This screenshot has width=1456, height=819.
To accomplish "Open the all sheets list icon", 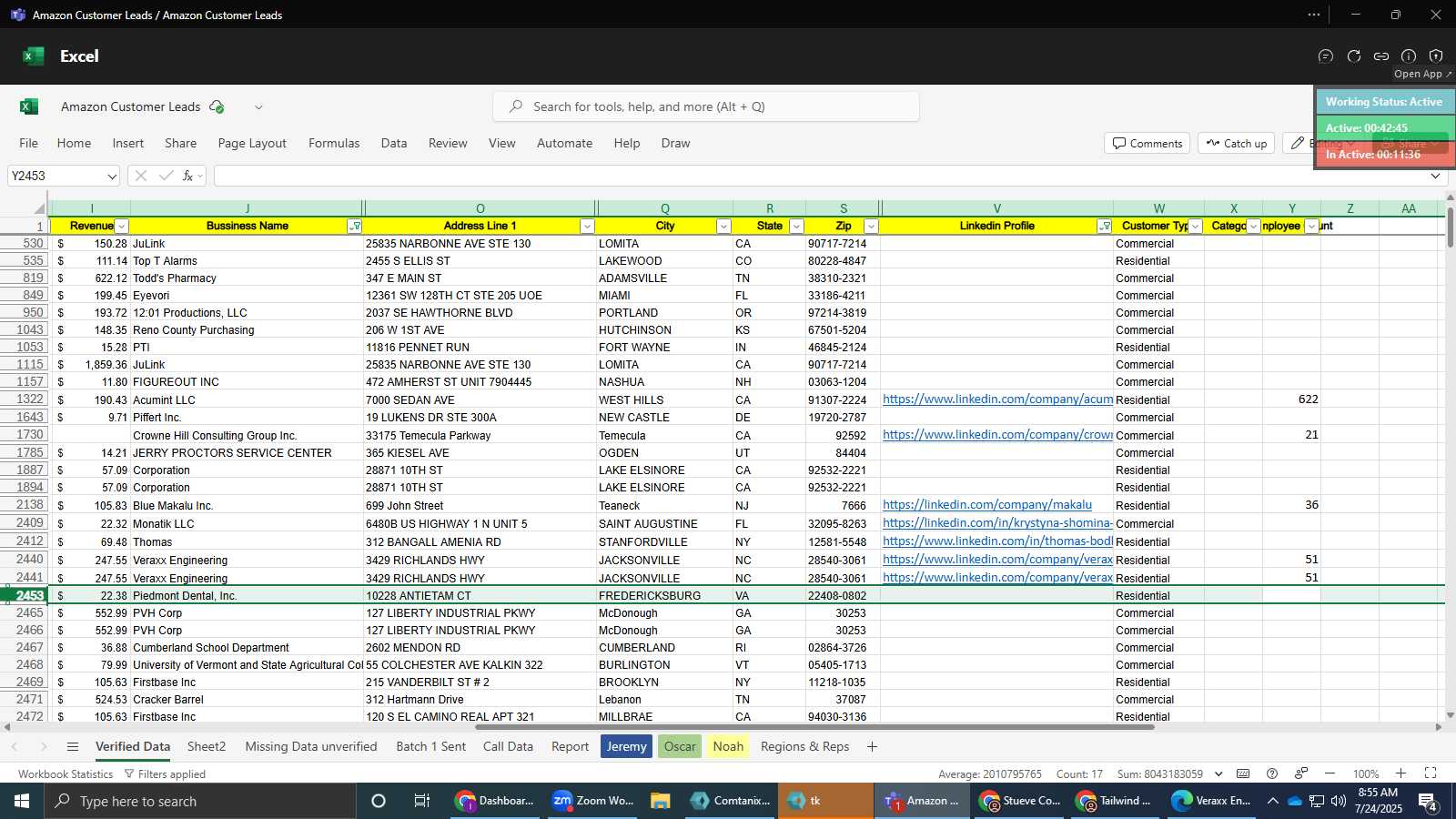I will point(73,746).
